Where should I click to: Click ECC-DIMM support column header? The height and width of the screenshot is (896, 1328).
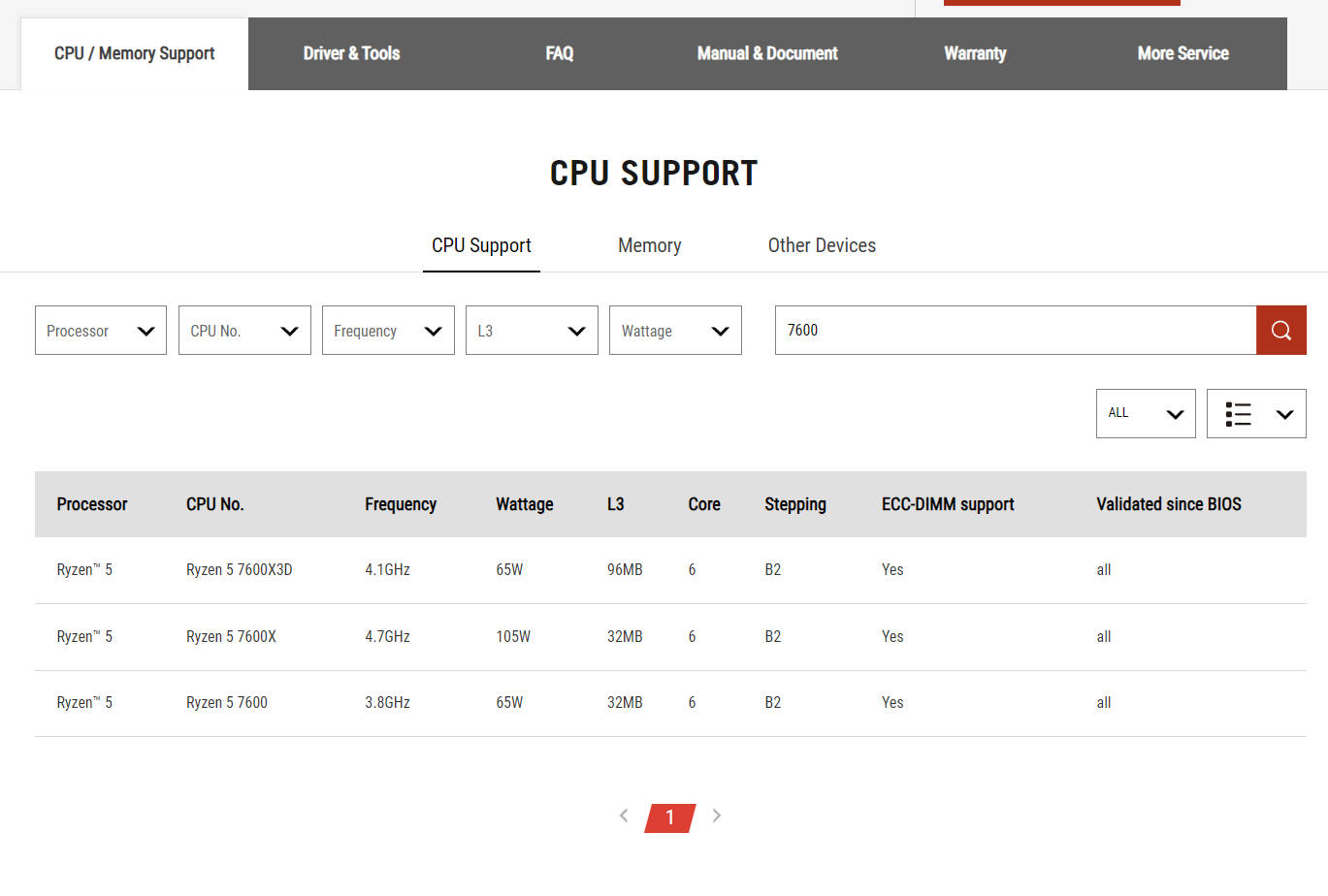948,504
